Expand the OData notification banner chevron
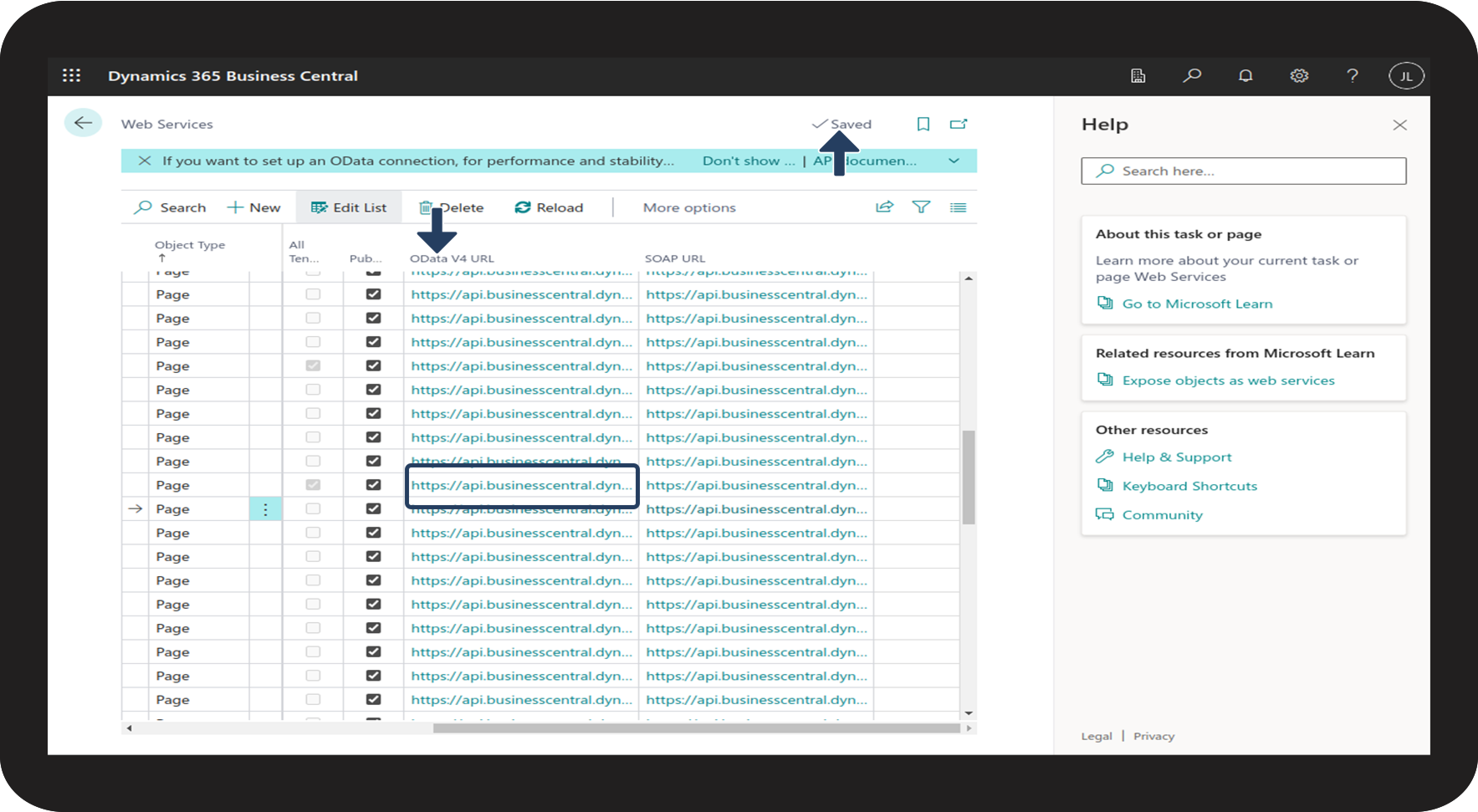The image size is (1478, 812). tap(954, 161)
